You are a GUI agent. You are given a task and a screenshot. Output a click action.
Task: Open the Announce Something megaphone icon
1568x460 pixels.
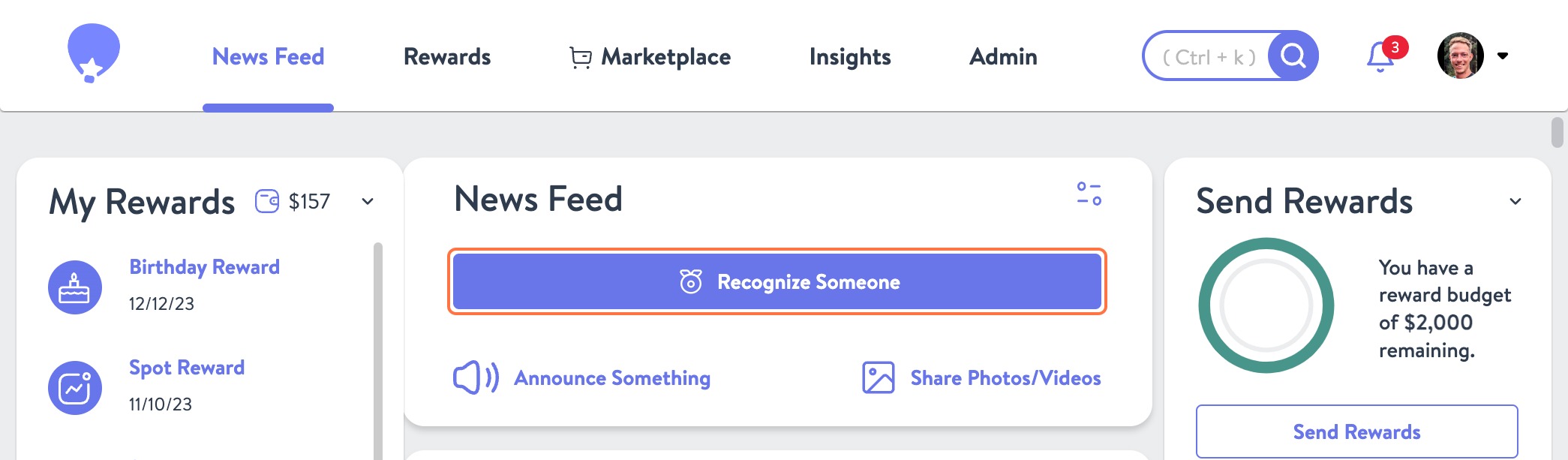click(474, 377)
